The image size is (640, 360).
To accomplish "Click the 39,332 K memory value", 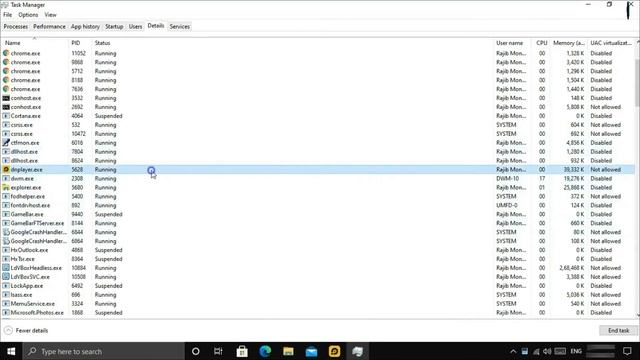I will (574, 169).
